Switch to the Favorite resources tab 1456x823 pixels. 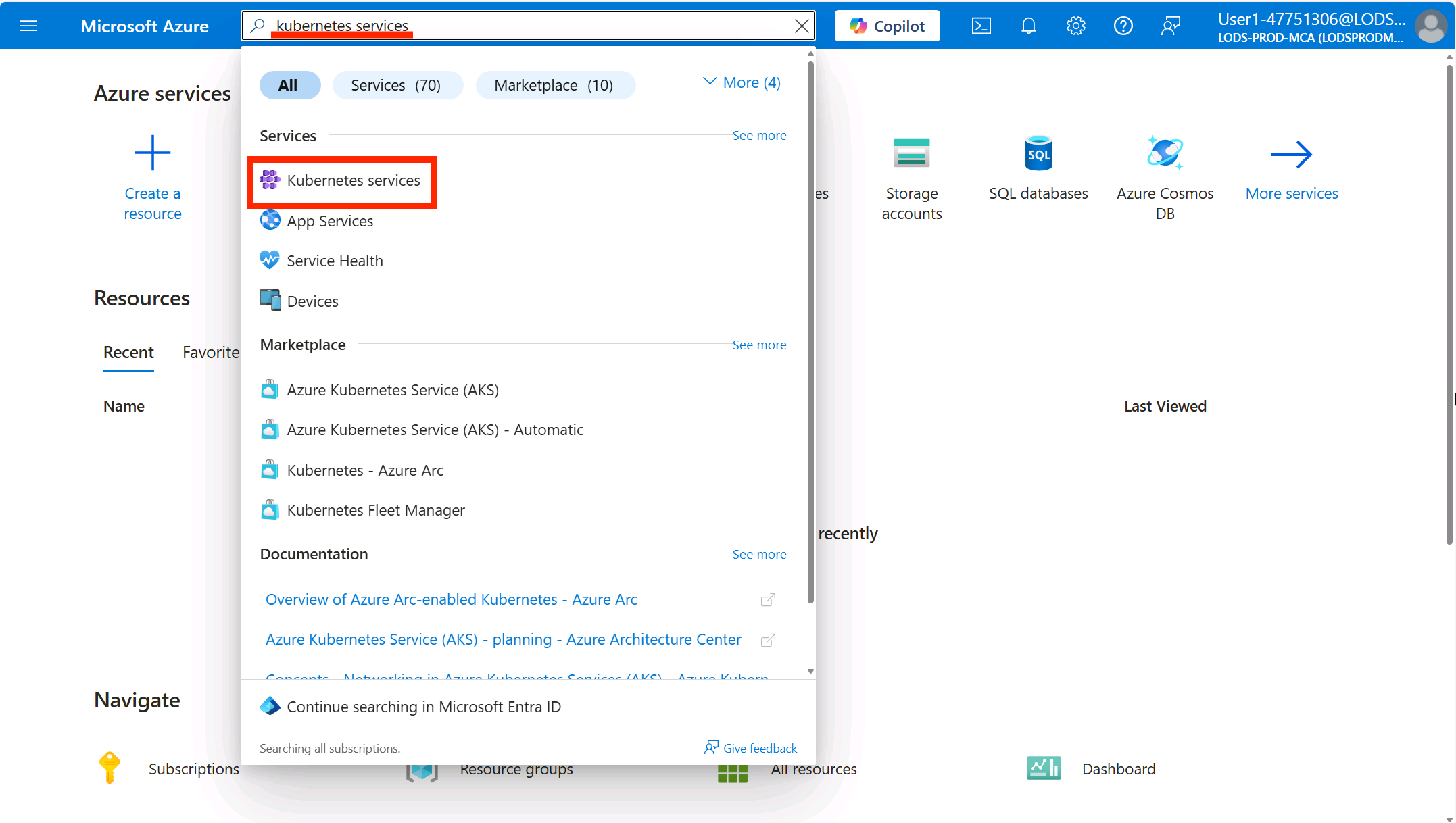[211, 352]
